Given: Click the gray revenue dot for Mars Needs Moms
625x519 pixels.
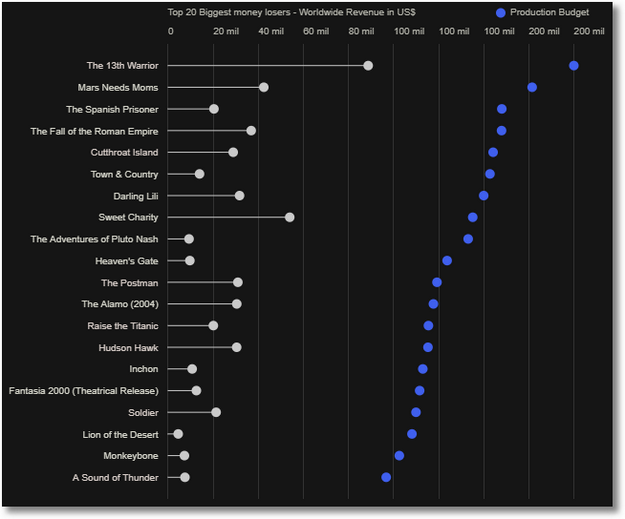Looking at the screenshot, I should (x=263, y=87).
